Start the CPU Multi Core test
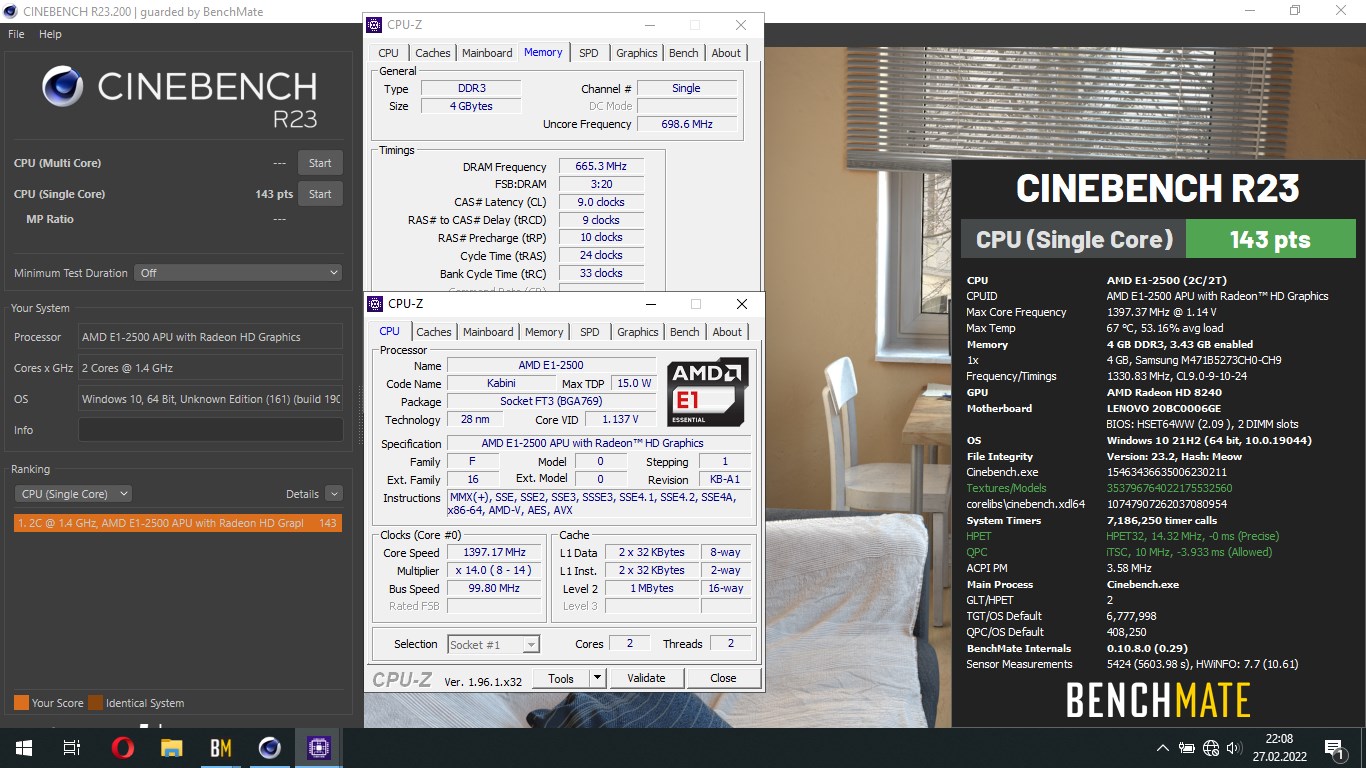1366x768 pixels. coord(320,163)
